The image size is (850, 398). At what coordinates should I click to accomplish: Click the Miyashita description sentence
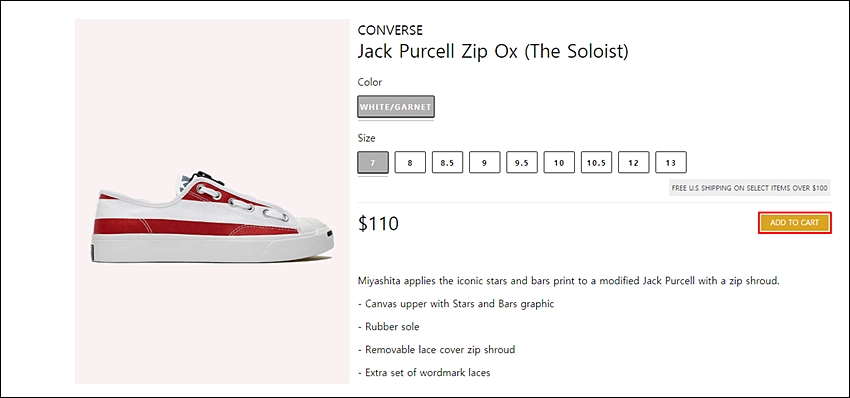tap(569, 281)
